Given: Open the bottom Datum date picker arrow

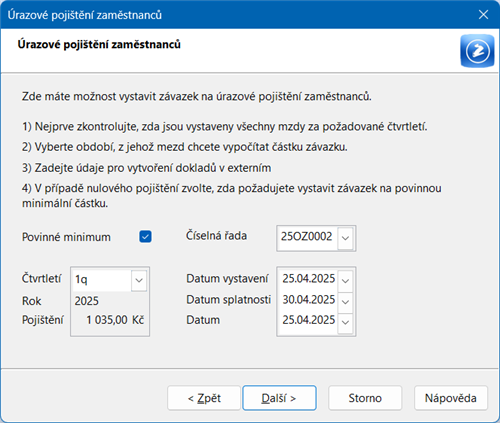Looking at the screenshot, I should pos(345,322).
